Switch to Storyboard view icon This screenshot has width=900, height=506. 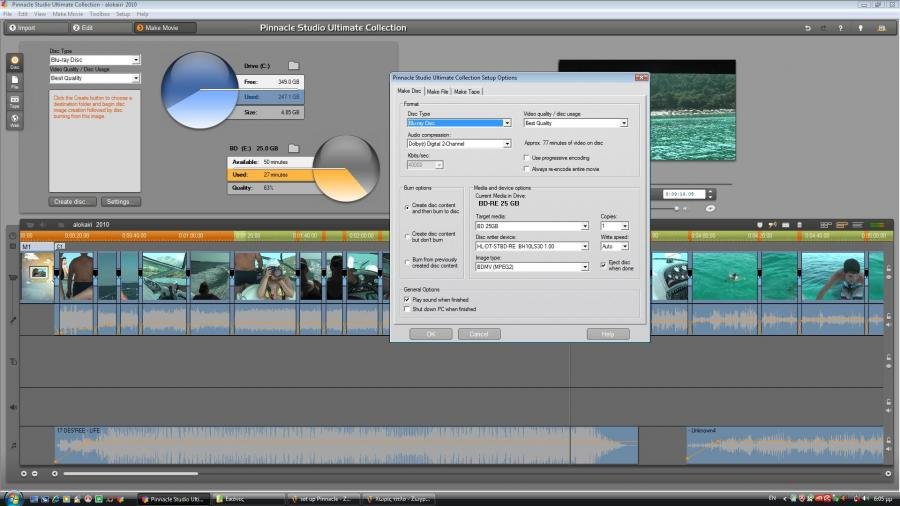[825, 225]
